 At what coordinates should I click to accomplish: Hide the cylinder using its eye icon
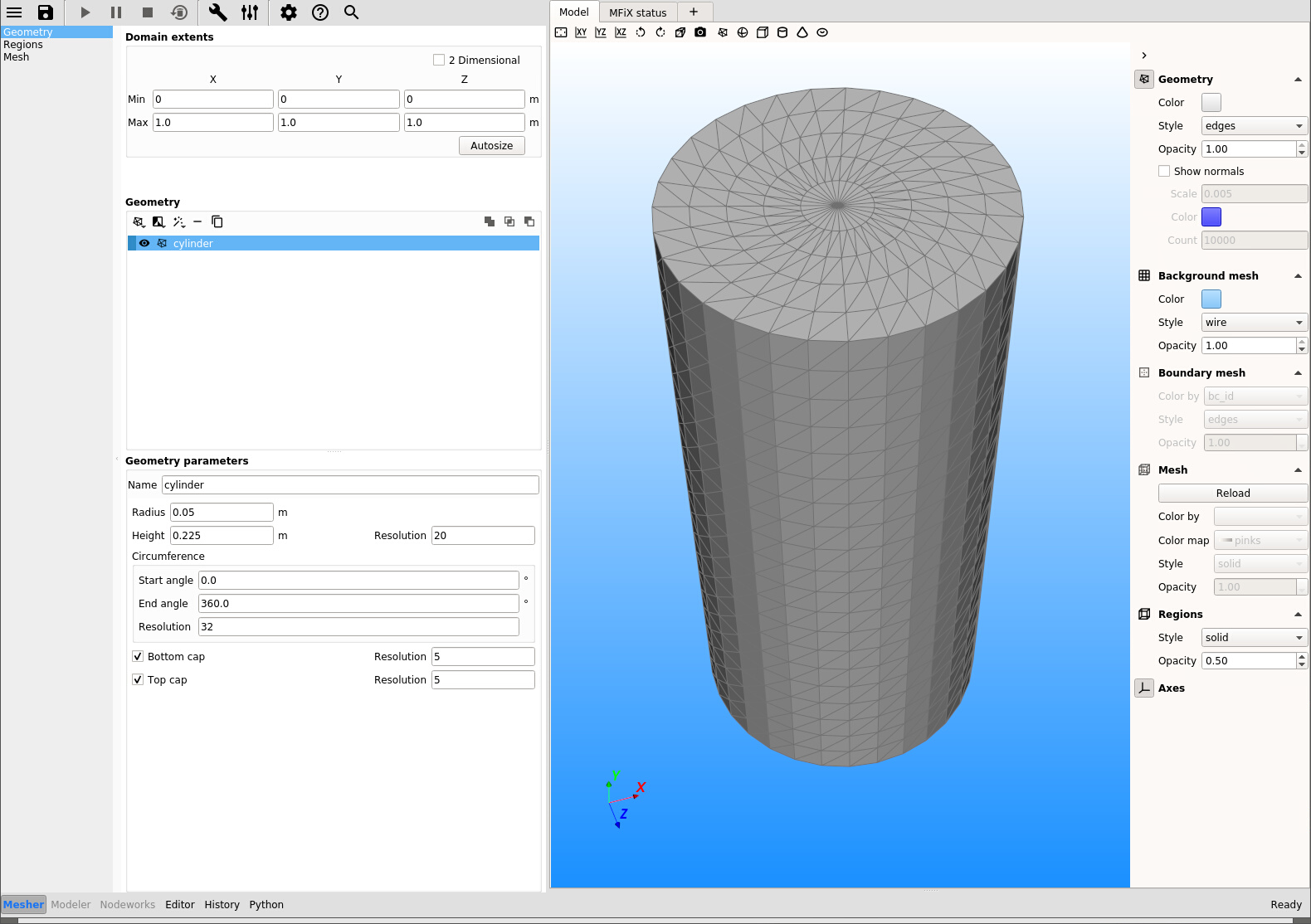pyautogui.click(x=144, y=243)
